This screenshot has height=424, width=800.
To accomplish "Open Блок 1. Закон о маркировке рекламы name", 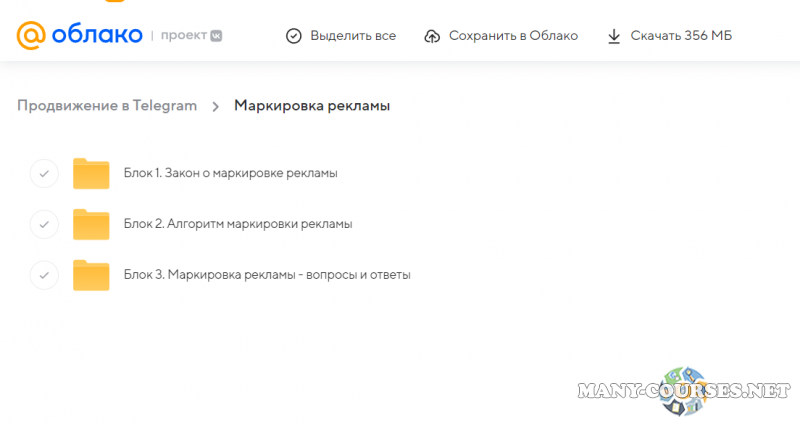I will pyautogui.click(x=230, y=173).
